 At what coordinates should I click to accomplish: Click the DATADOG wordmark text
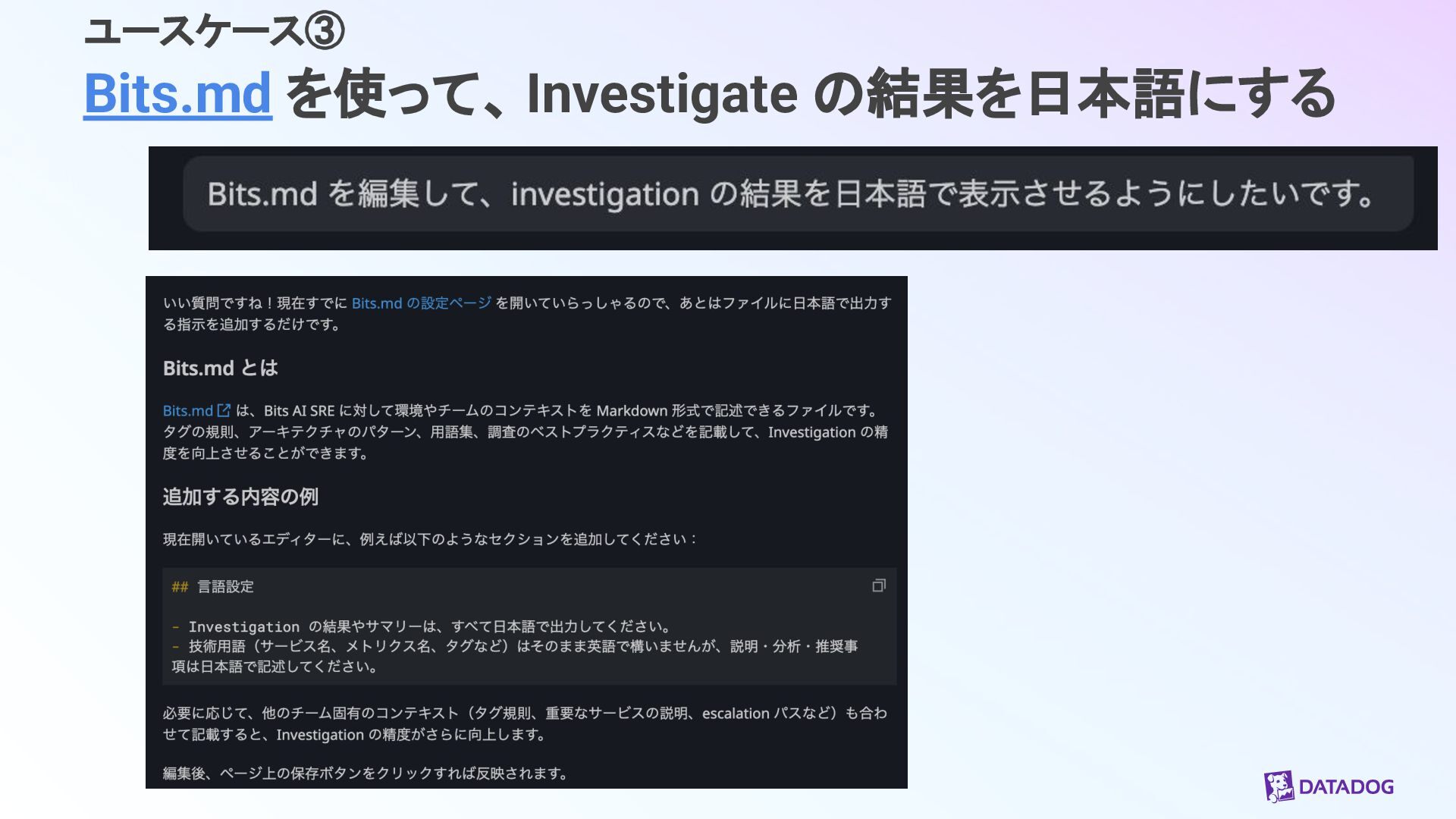[1346, 786]
